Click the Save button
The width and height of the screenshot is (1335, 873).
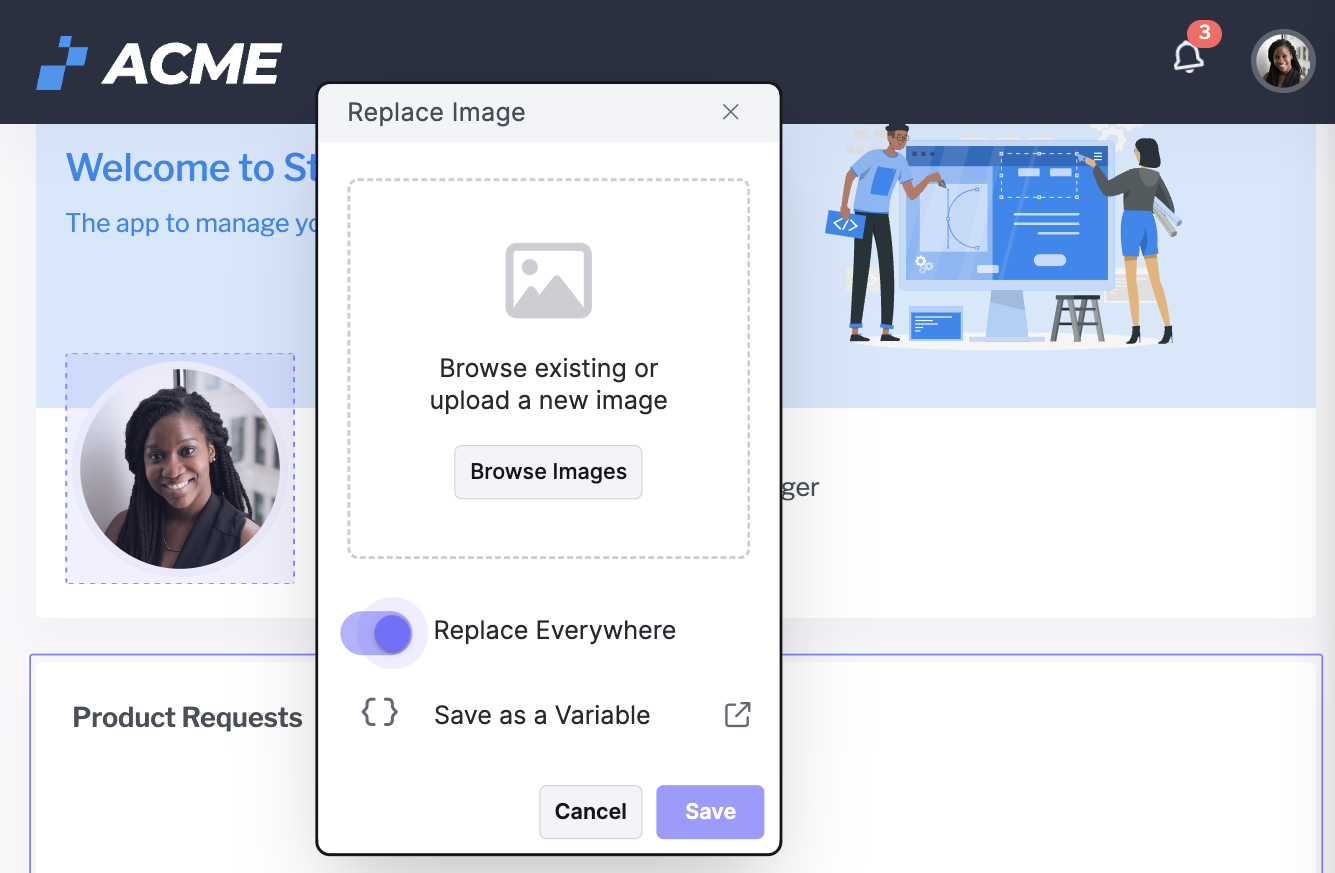click(x=710, y=811)
